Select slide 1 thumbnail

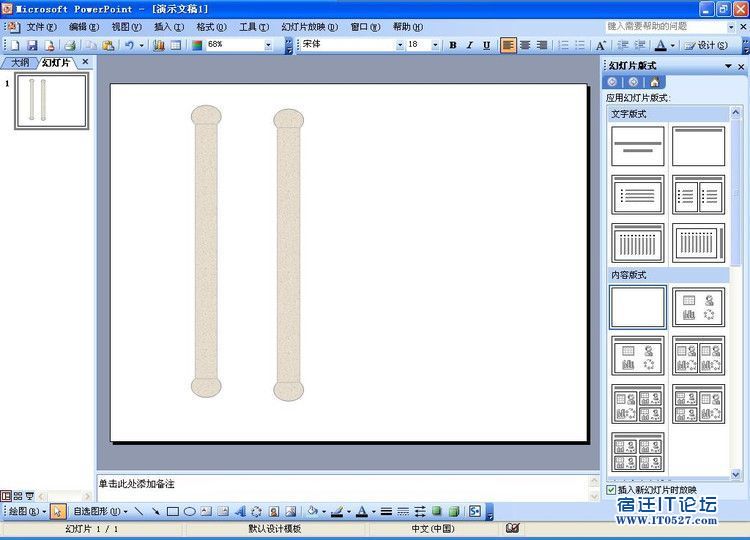coord(52,101)
